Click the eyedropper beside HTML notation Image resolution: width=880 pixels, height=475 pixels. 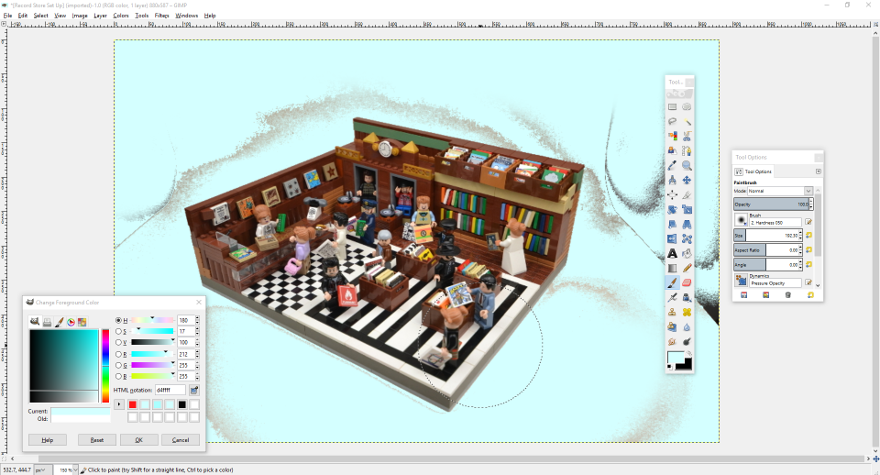click(194, 390)
